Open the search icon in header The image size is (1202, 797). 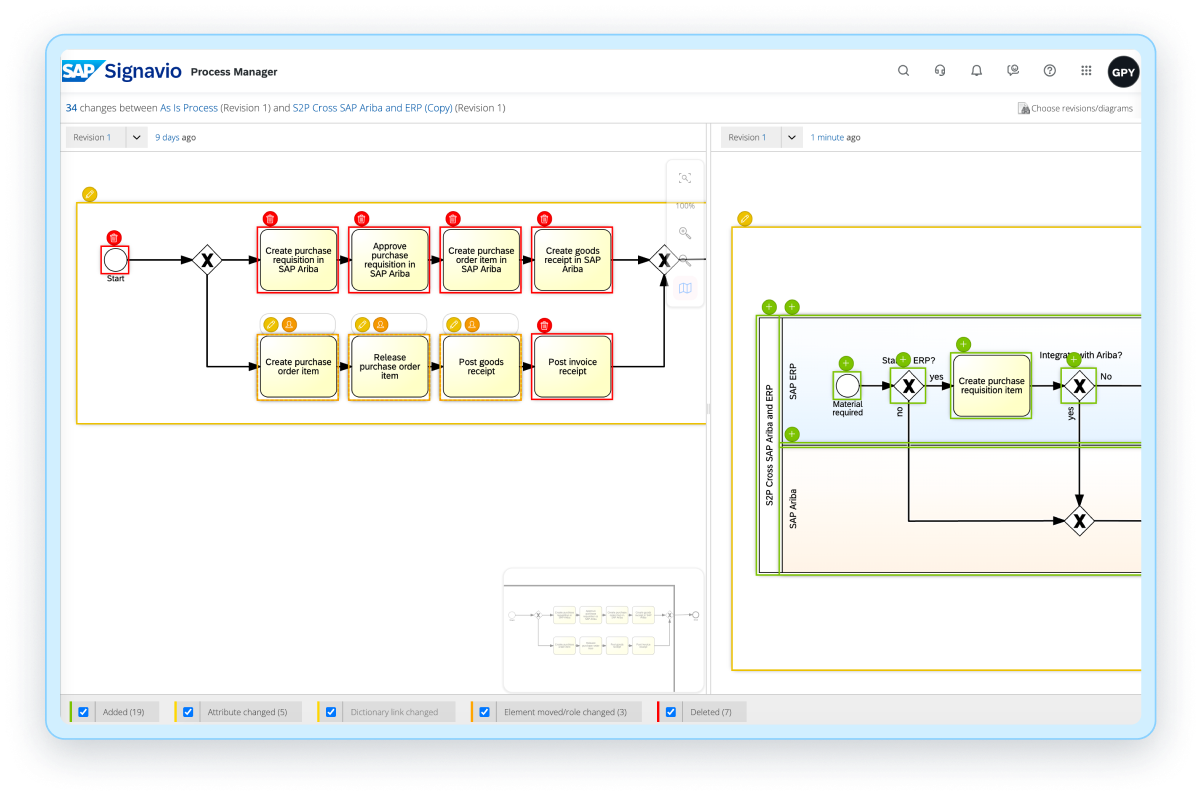coord(903,71)
